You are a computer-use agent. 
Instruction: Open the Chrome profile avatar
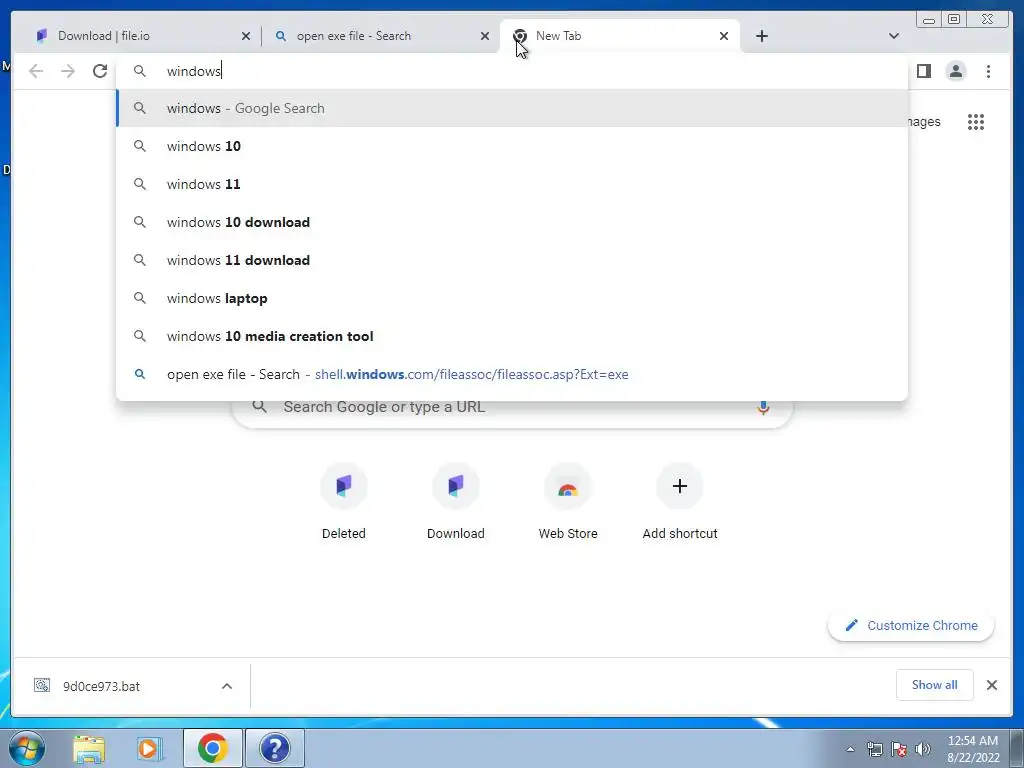tap(955, 71)
